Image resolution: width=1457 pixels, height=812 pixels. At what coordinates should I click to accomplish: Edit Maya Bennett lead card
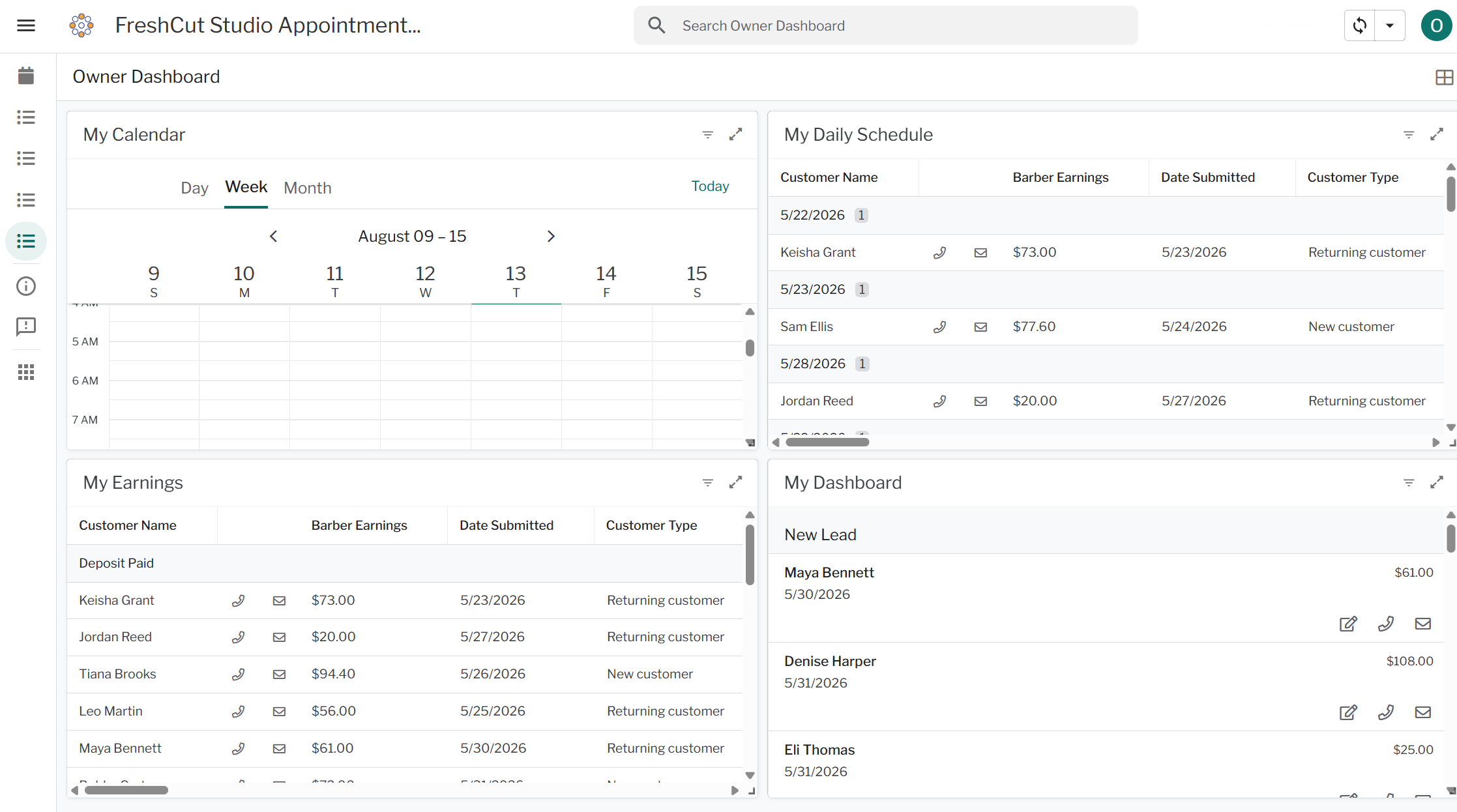1348,624
